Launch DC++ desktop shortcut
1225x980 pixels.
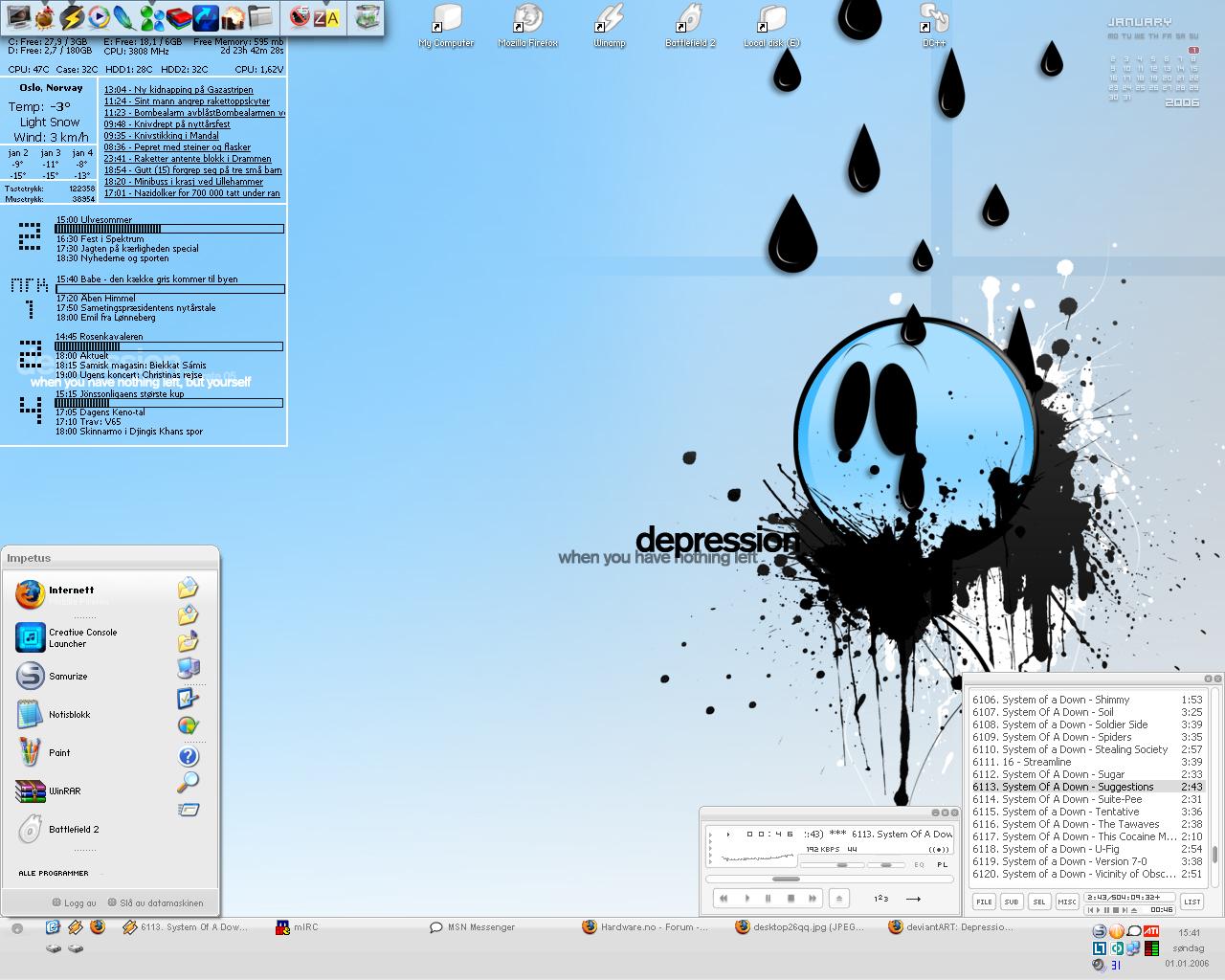coord(933,26)
